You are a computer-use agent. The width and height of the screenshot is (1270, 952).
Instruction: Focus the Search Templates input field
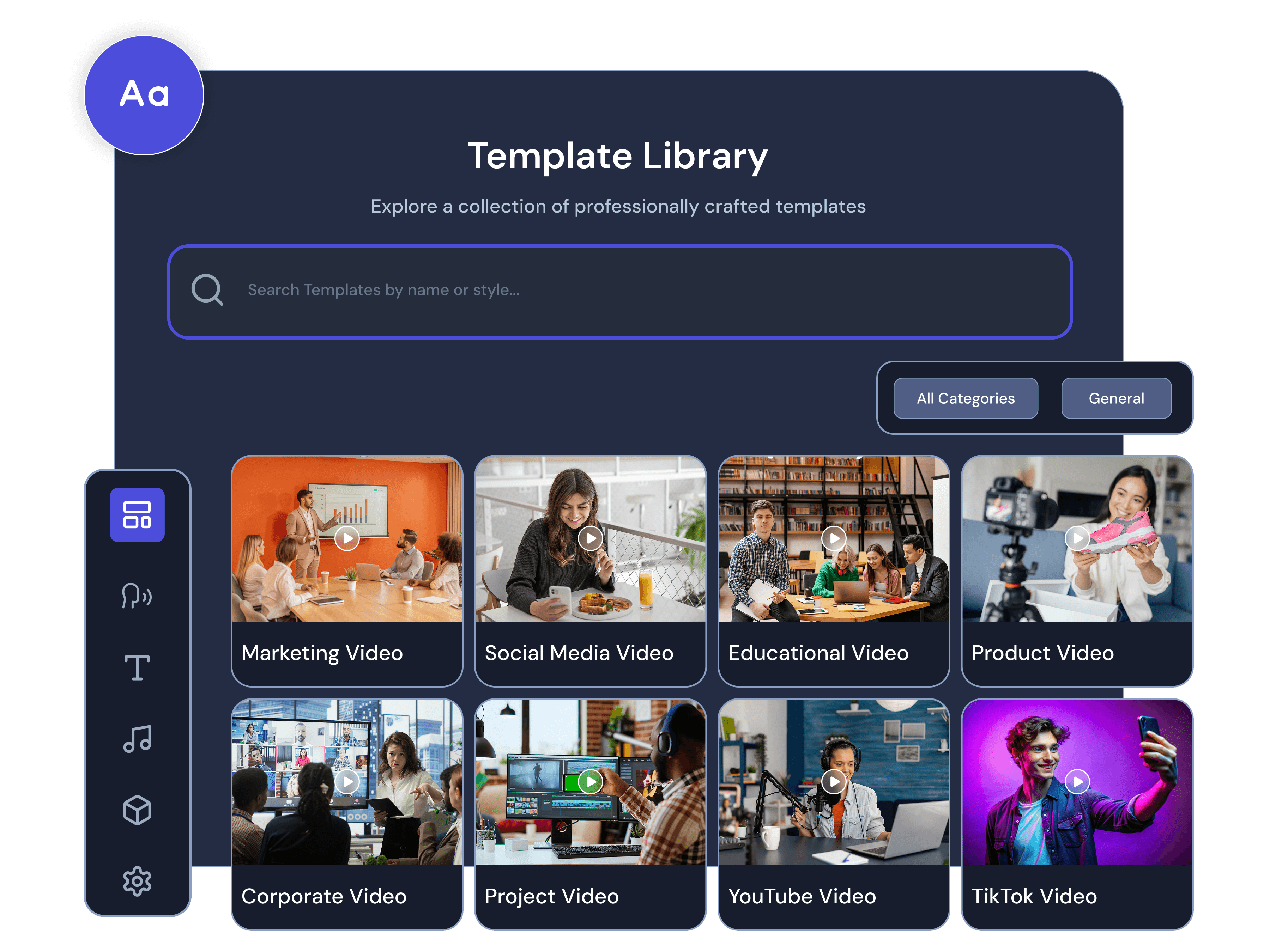click(x=620, y=292)
